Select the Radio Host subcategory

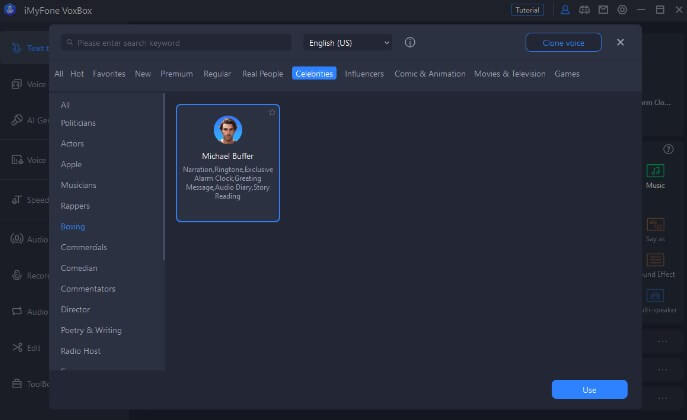point(81,351)
